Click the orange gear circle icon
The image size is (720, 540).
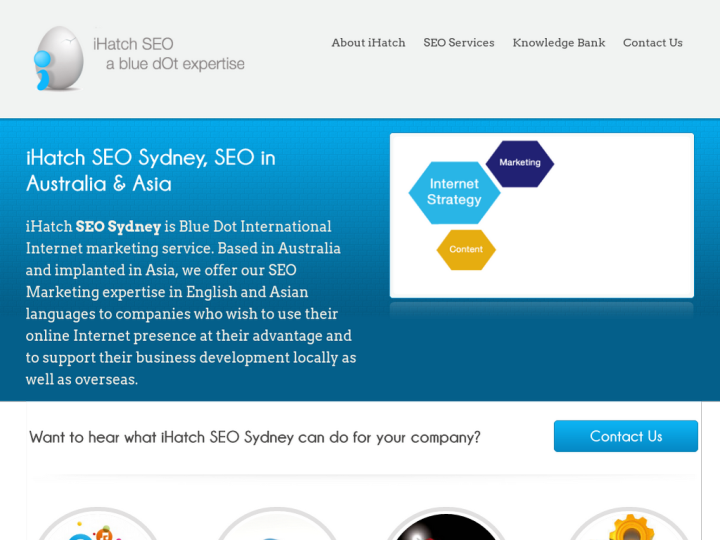(630, 525)
